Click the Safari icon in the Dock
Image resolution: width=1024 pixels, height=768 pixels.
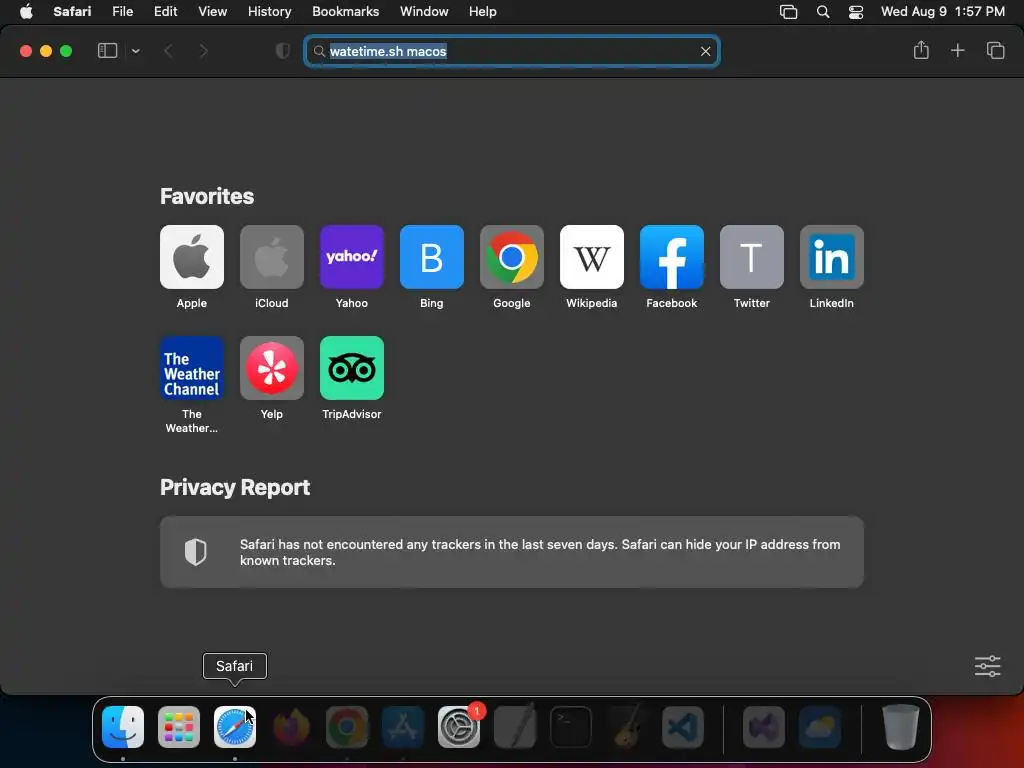coord(235,727)
